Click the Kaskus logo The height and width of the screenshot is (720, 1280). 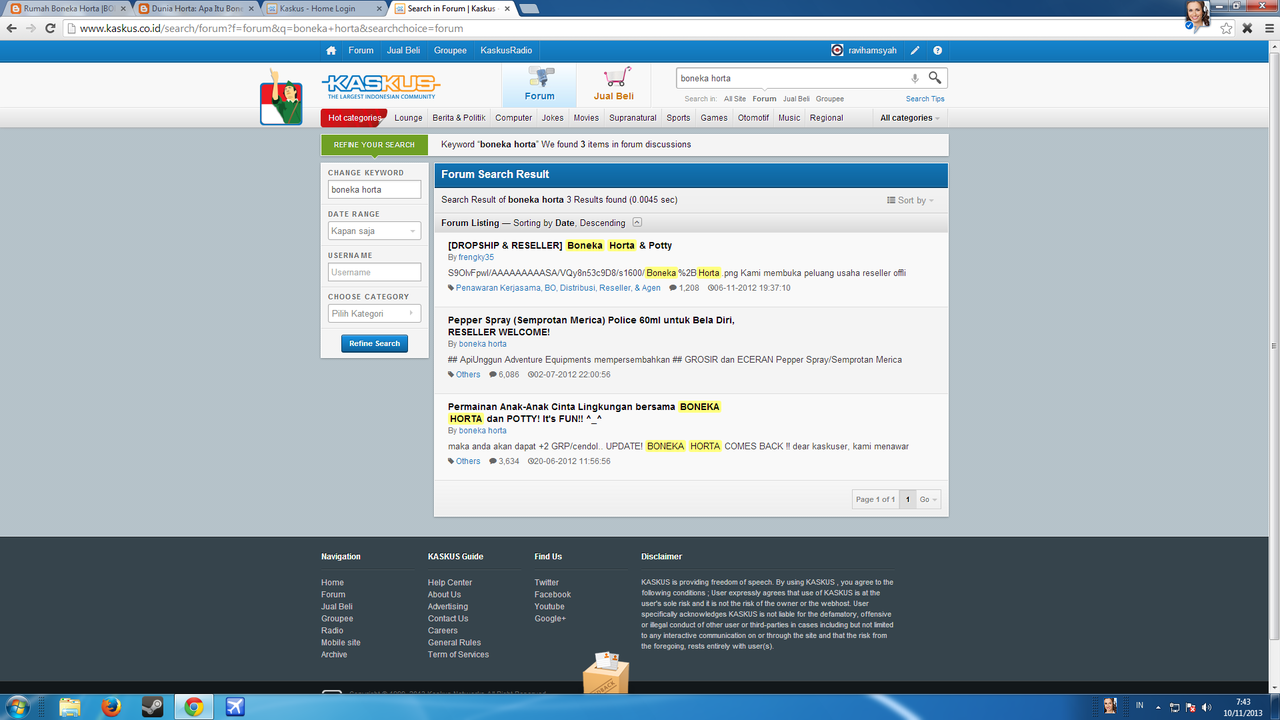380,86
